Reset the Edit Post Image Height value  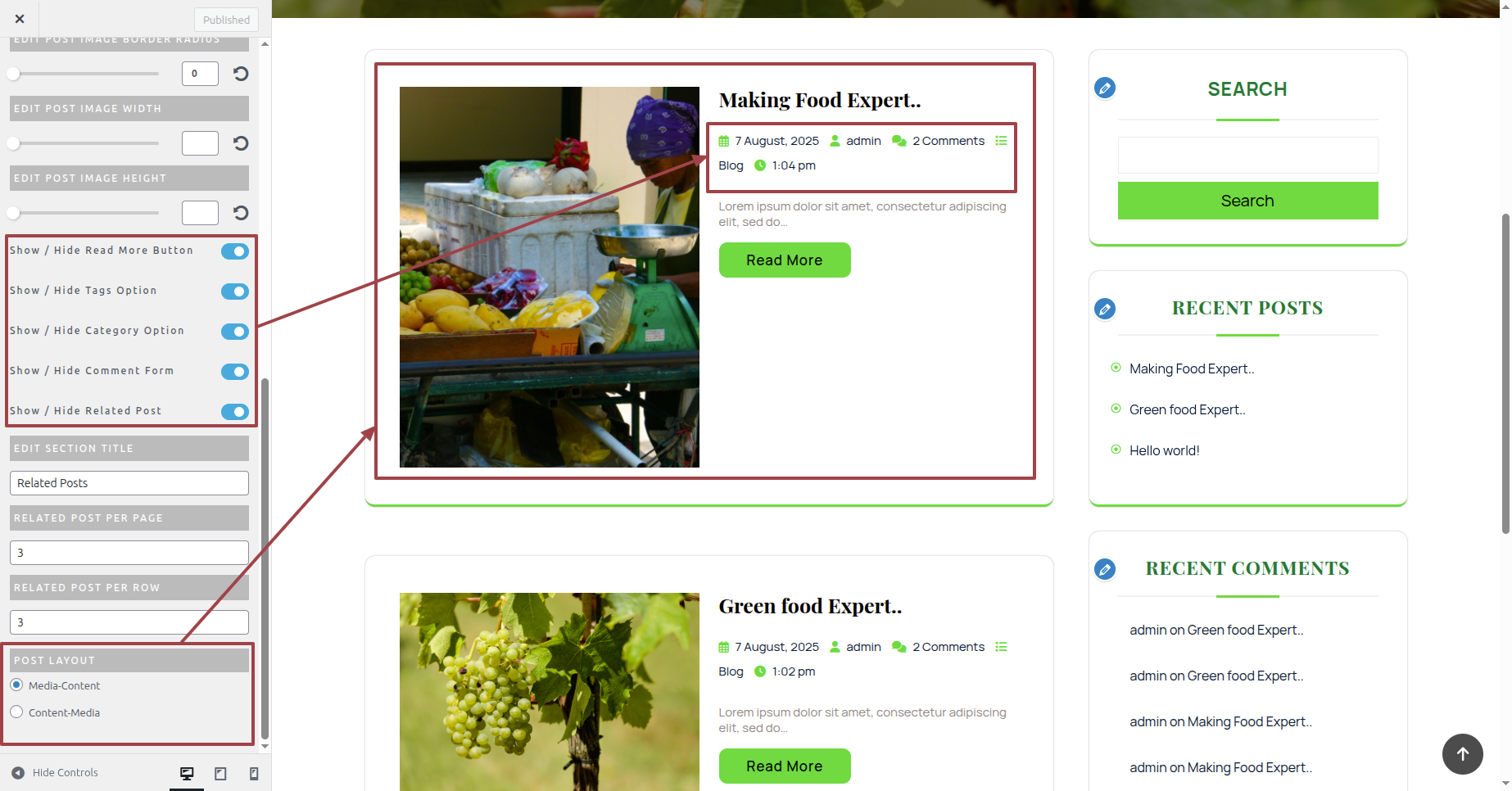point(241,213)
